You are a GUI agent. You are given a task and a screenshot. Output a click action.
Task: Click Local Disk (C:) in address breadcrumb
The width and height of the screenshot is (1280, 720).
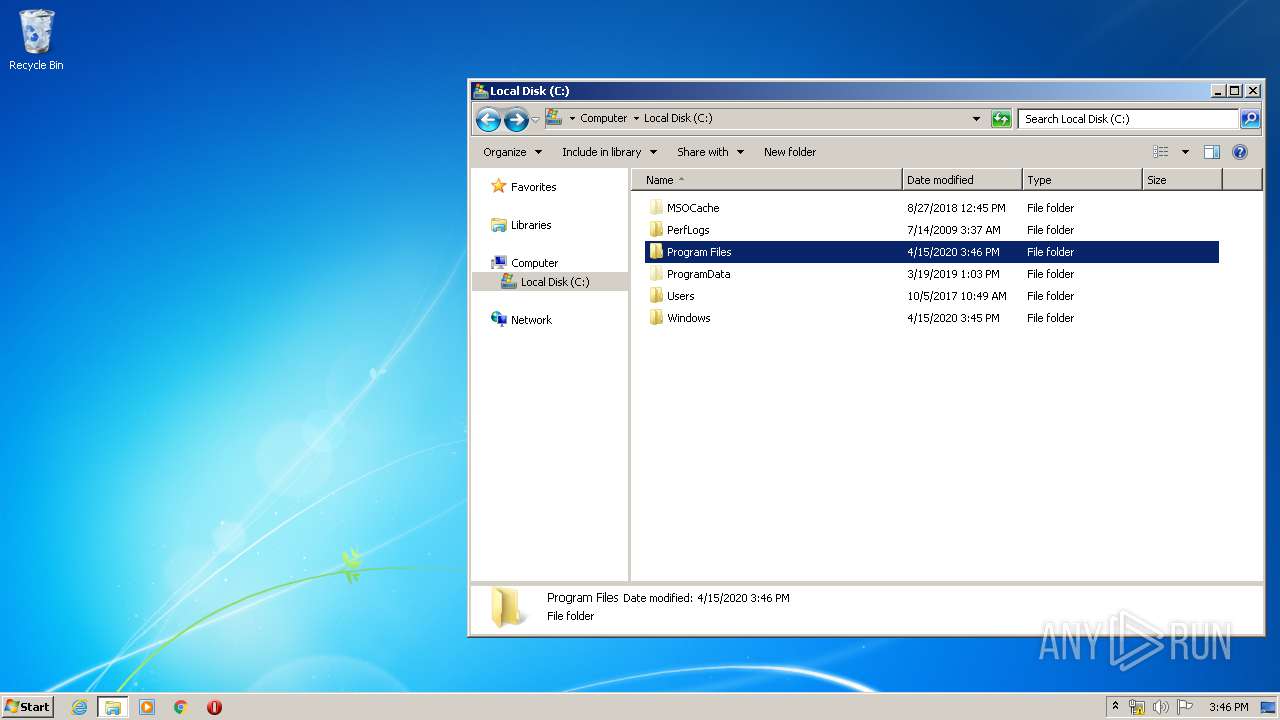click(x=678, y=118)
